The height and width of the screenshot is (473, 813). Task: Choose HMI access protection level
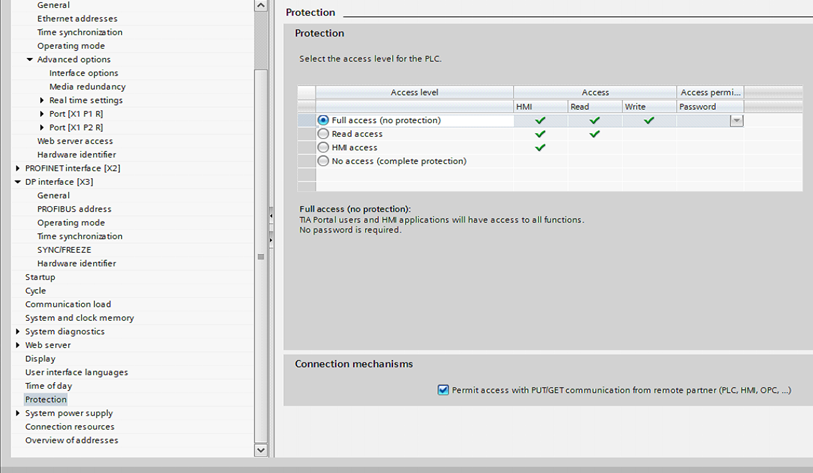point(323,148)
